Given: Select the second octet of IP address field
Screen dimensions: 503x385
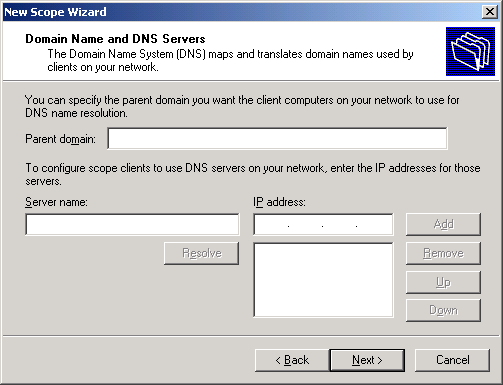Looking at the screenshot, I should coord(305,225).
